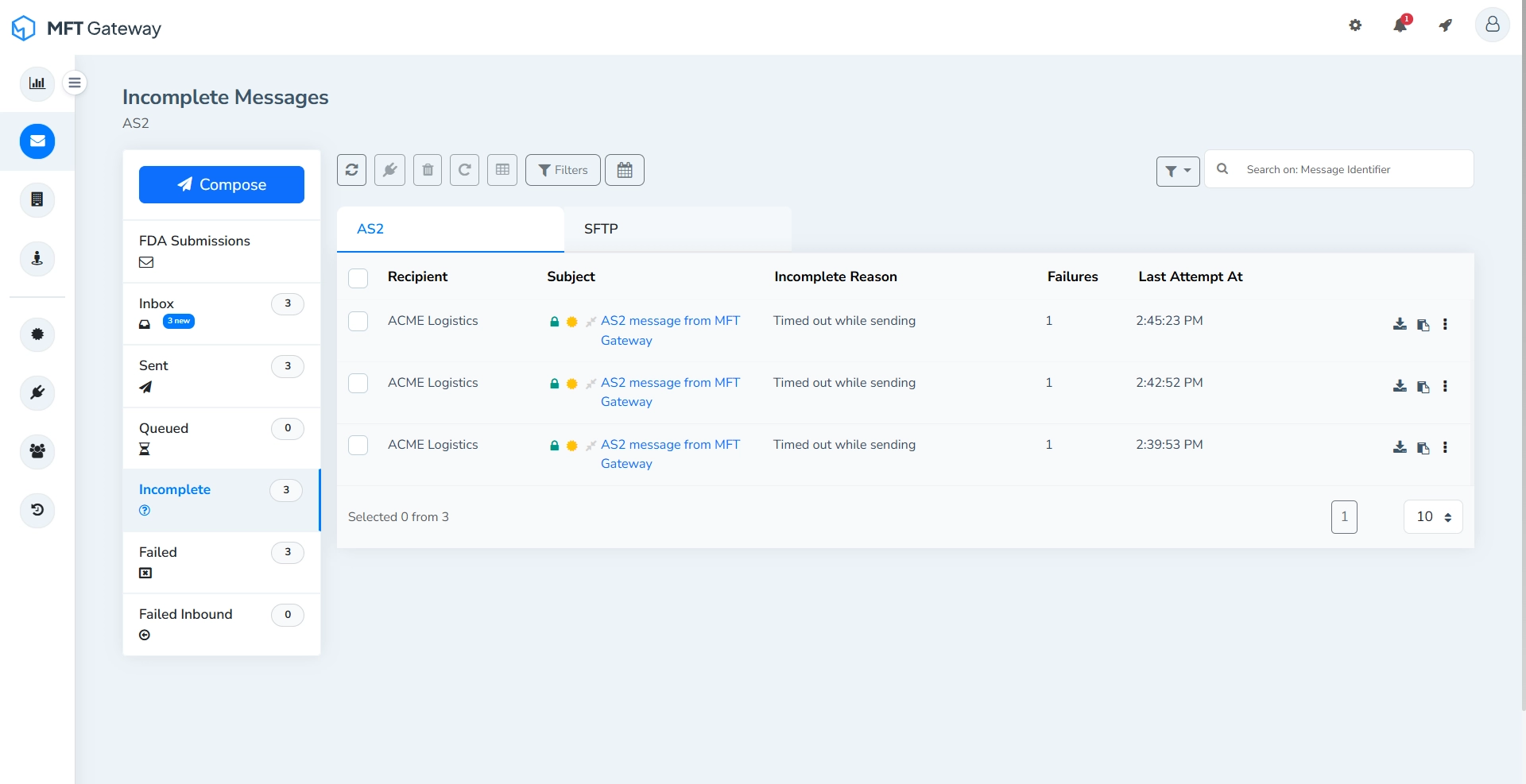Open the Failed folder
The width and height of the screenshot is (1526, 784).
coord(222,562)
